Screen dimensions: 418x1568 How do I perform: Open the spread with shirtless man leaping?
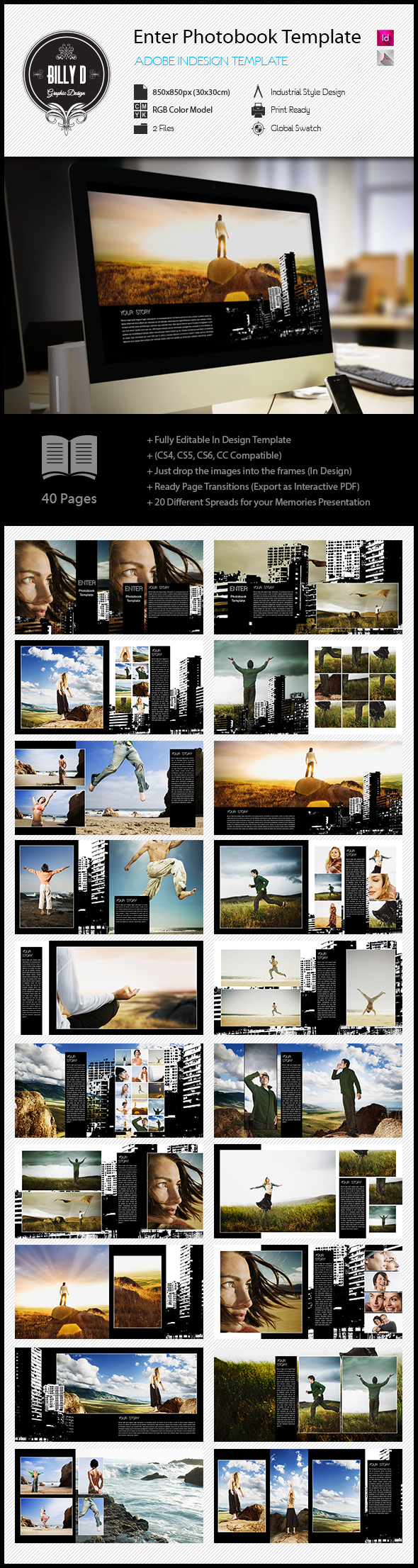tap(109, 887)
